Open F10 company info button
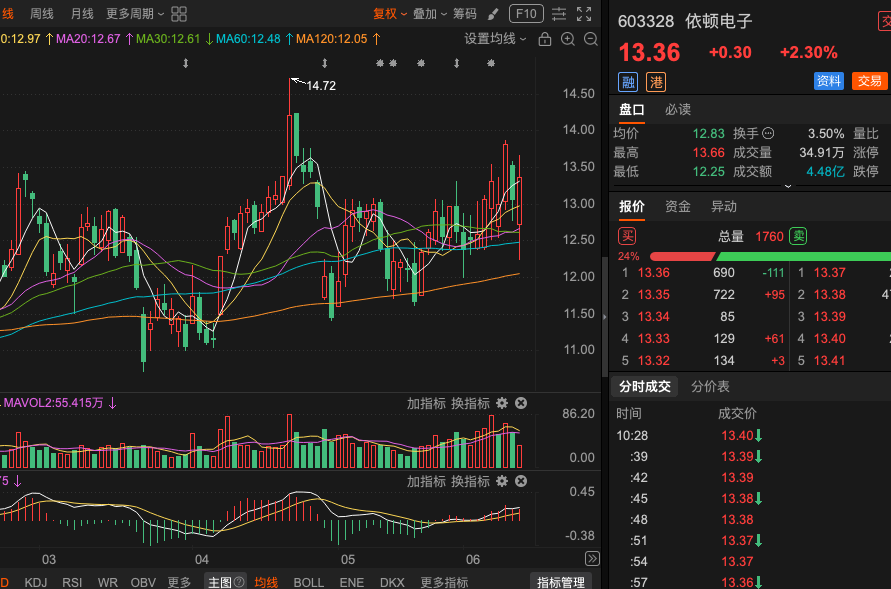The height and width of the screenshot is (589, 891). coord(526,14)
